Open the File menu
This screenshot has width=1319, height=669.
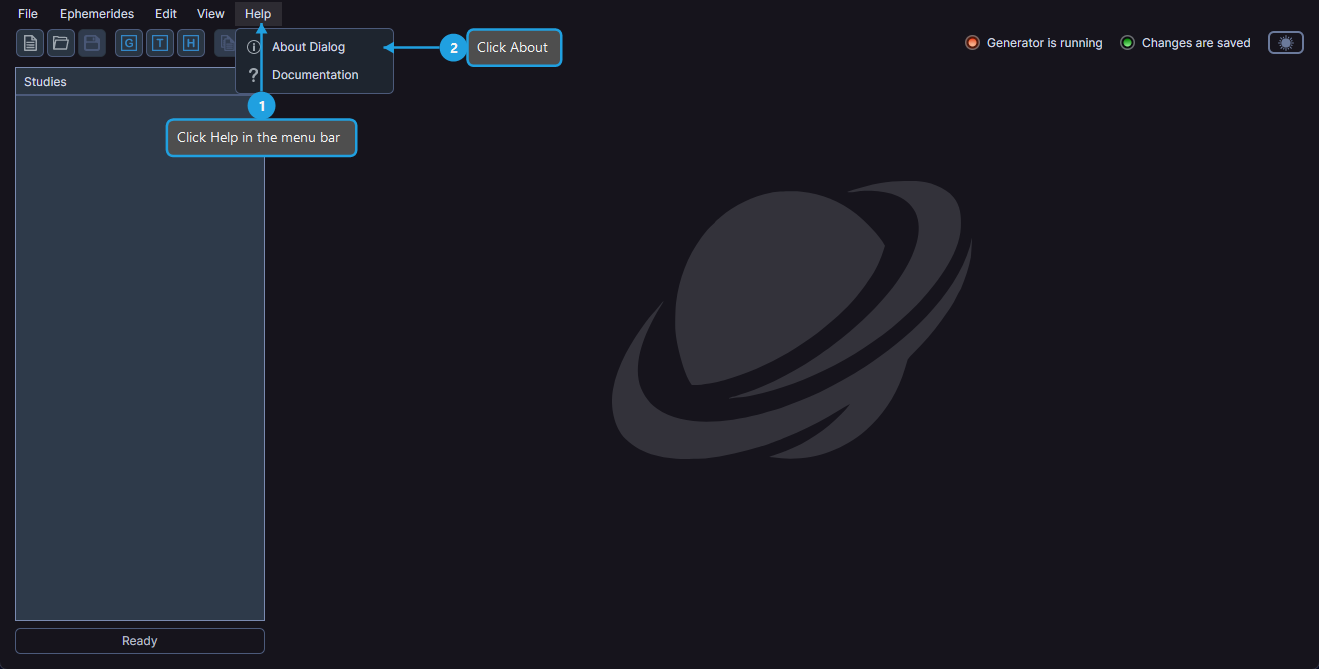28,14
